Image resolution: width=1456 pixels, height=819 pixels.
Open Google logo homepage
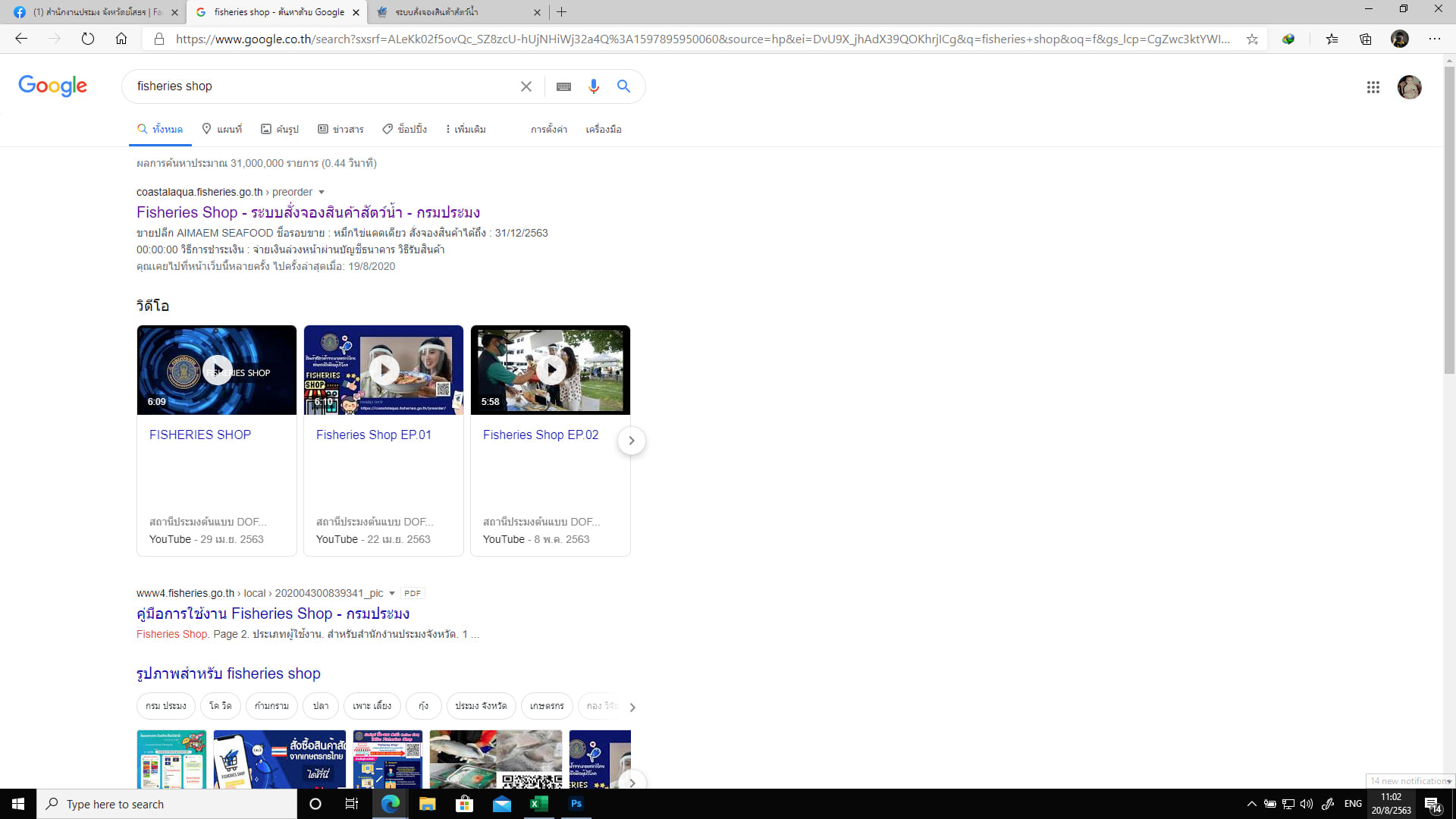(x=53, y=86)
